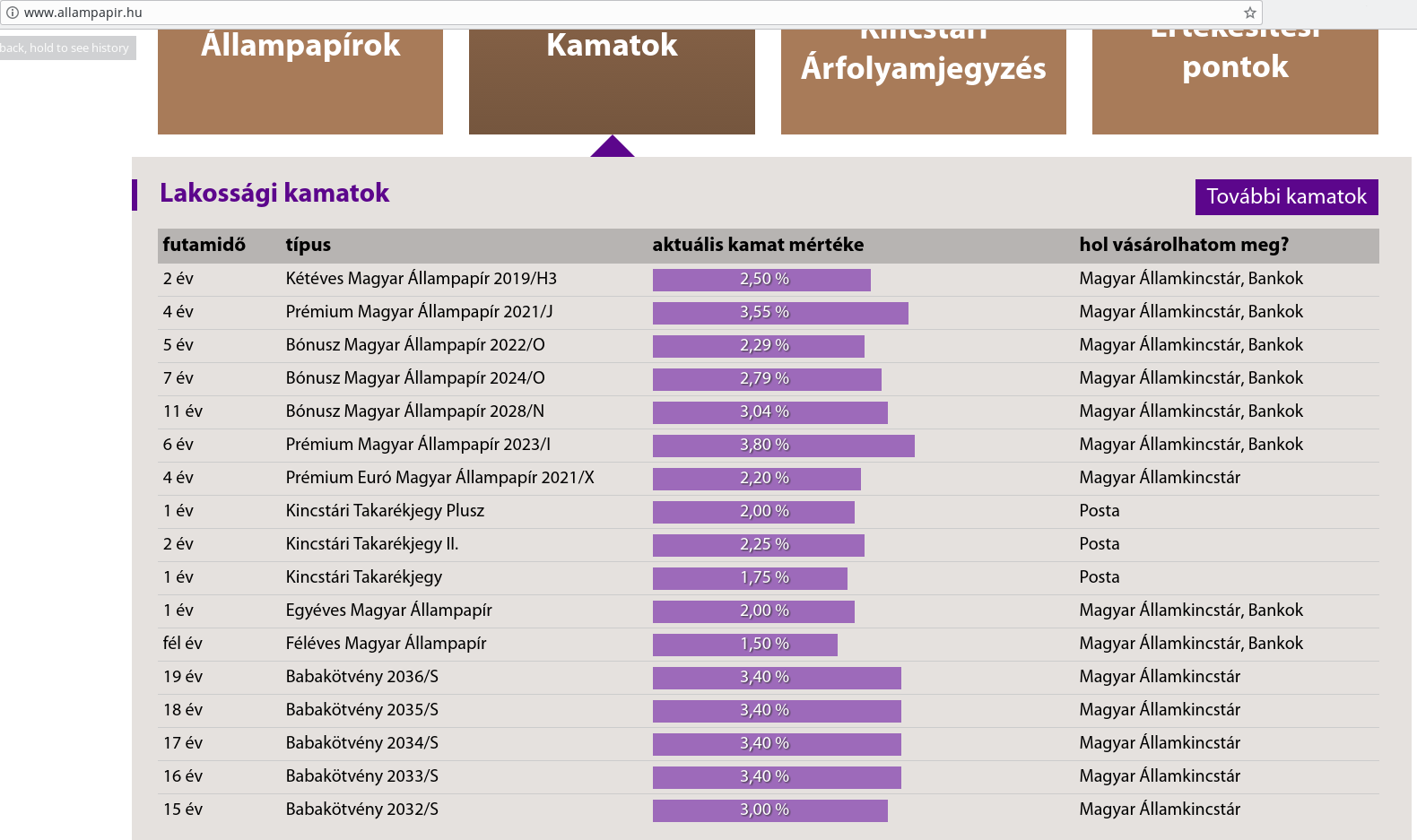Viewport: 1417px width, 840px height.
Task: Click the 2,20 % interest bar
Action: (757, 479)
